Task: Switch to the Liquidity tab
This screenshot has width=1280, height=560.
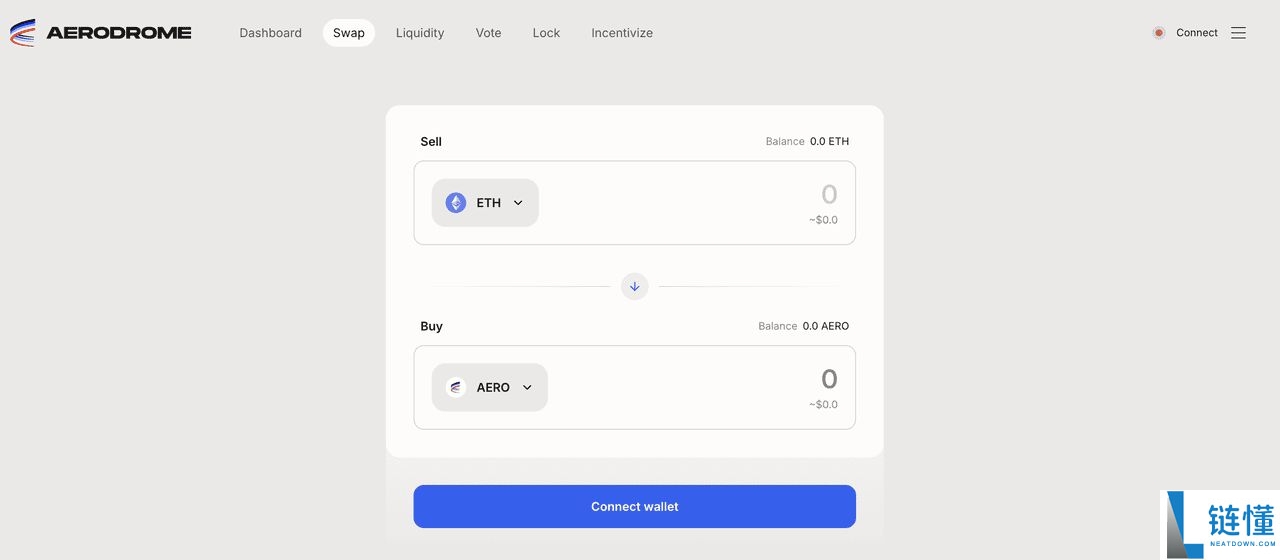Action: tap(420, 33)
